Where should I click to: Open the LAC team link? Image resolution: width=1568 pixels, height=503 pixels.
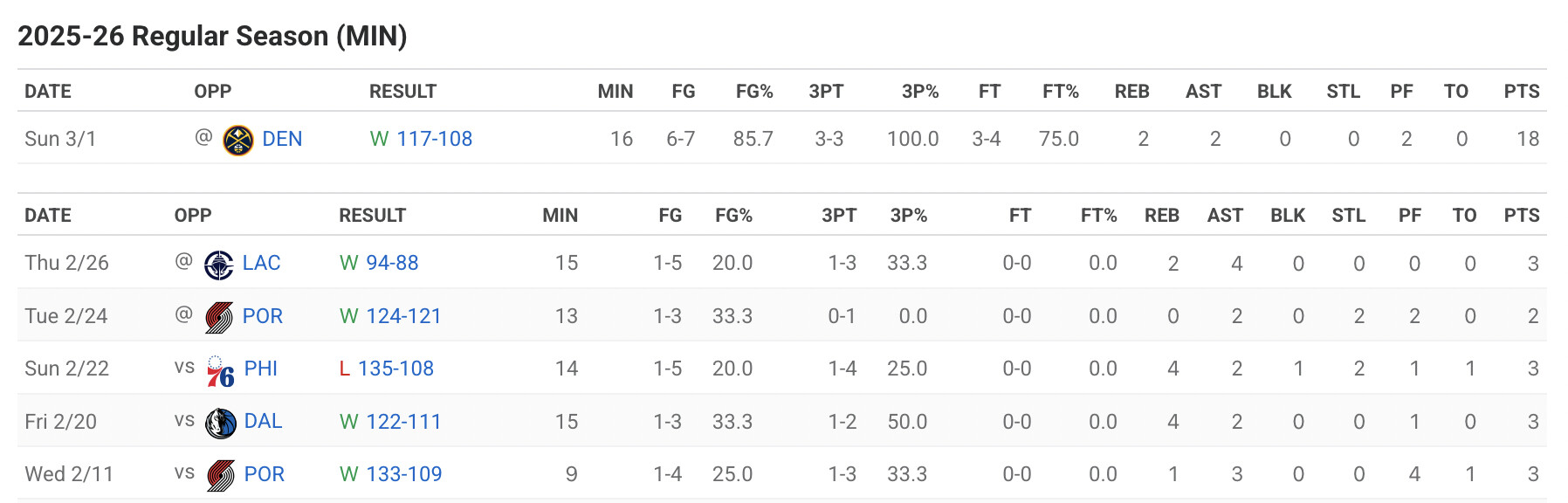pyautogui.click(x=261, y=263)
